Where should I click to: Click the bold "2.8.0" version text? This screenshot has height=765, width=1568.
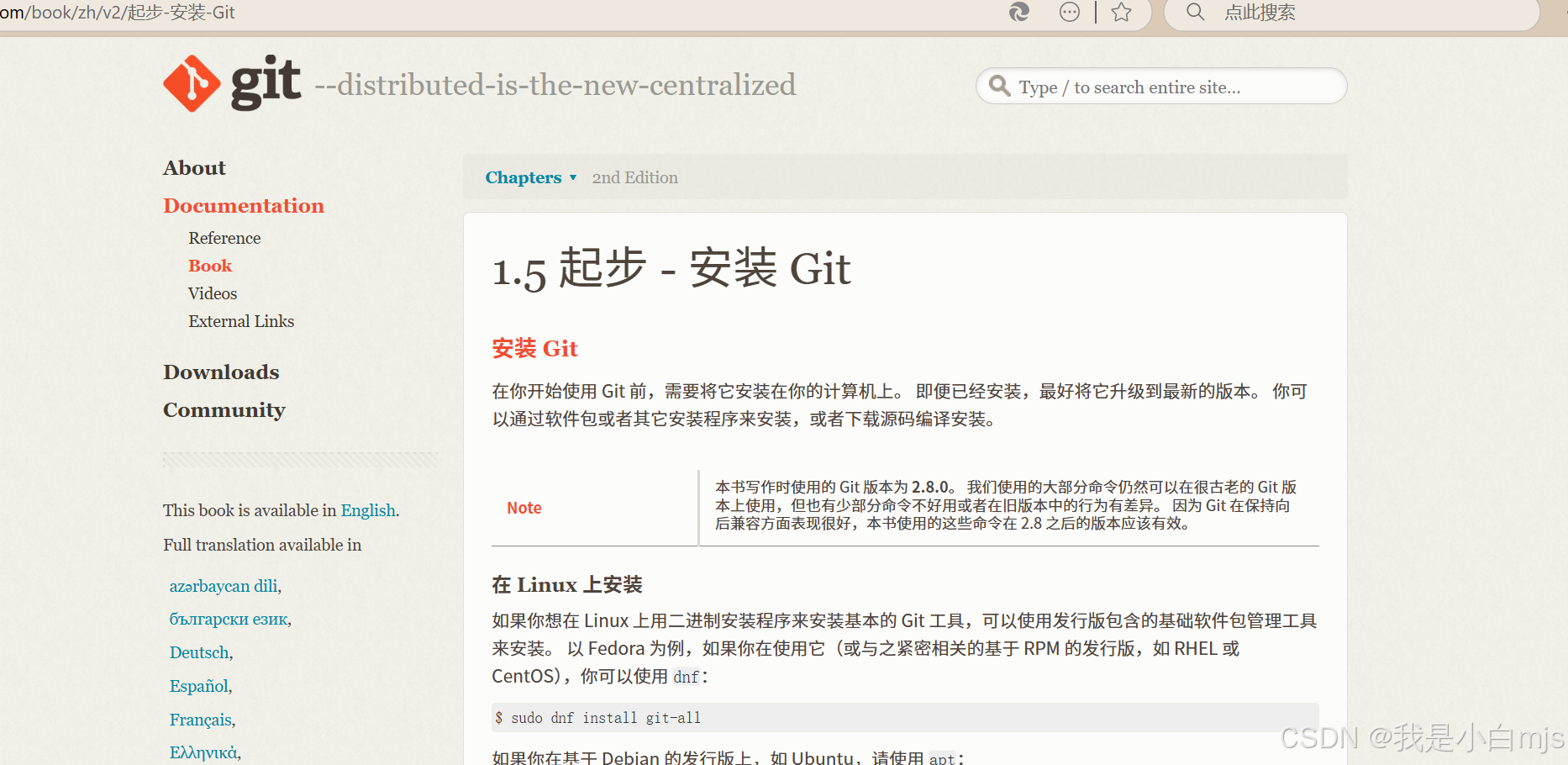pyautogui.click(x=930, y=487)
